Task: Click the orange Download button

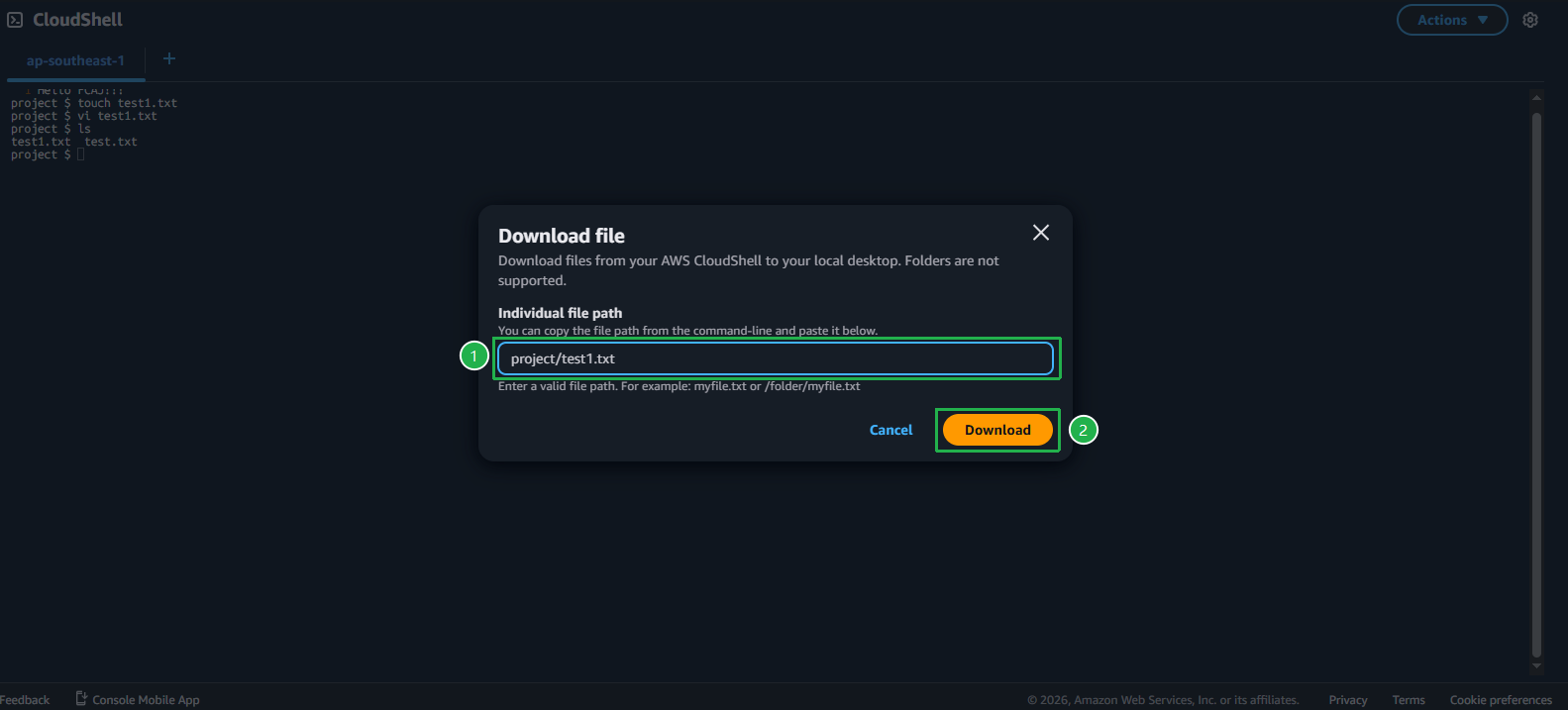Action: [997, 430]
